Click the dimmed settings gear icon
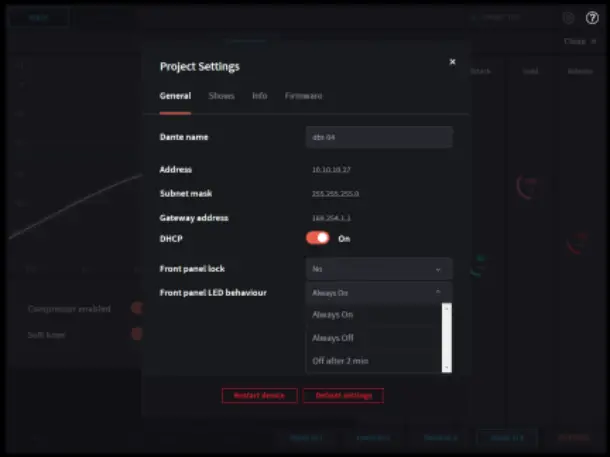The height and width of the screenshot is (457, 610). (568, 18)
